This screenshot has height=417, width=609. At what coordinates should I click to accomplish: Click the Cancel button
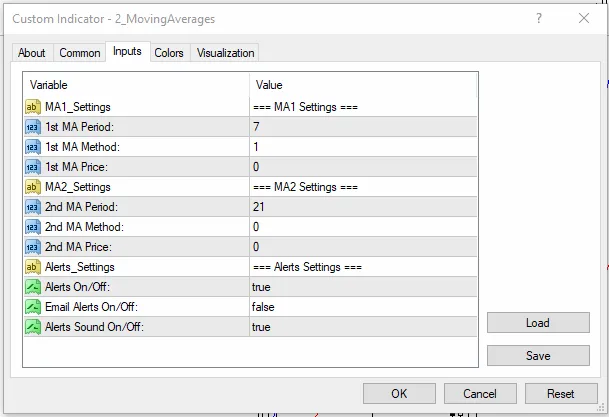480,394
